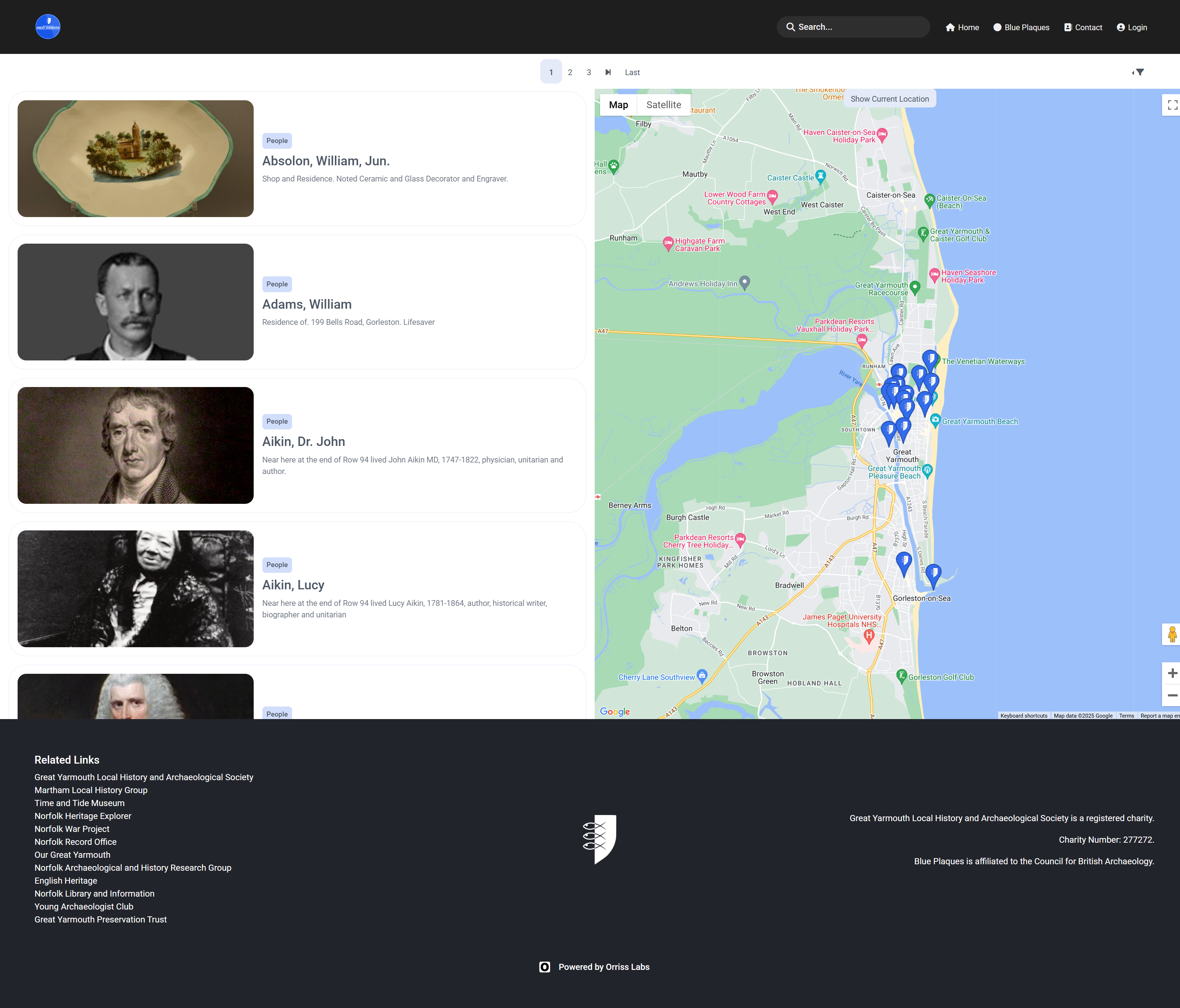This screenshot has width=1180, height=1008.
Task: Jump to Last page of results
Action: pos(632,72)
